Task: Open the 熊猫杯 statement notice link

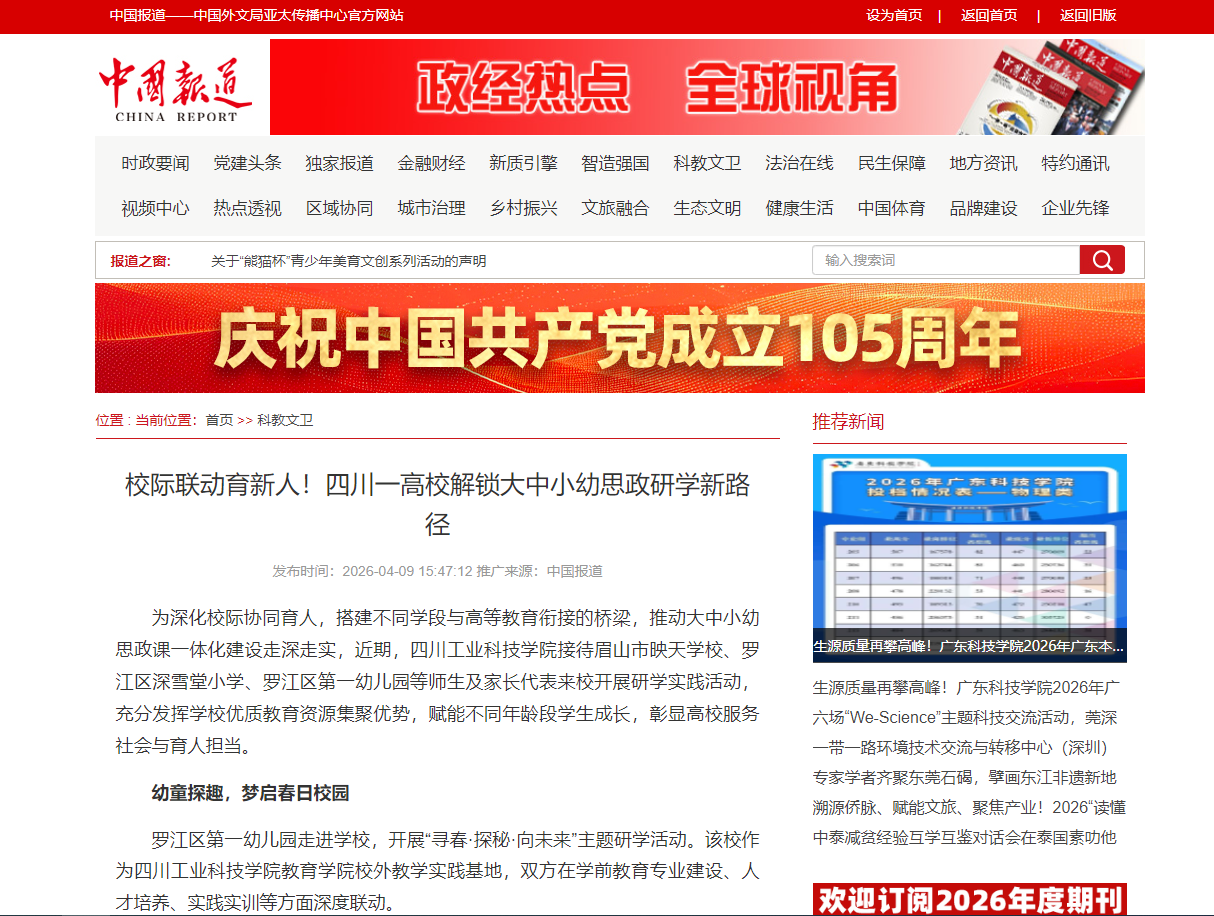Action: coord(348,261)
